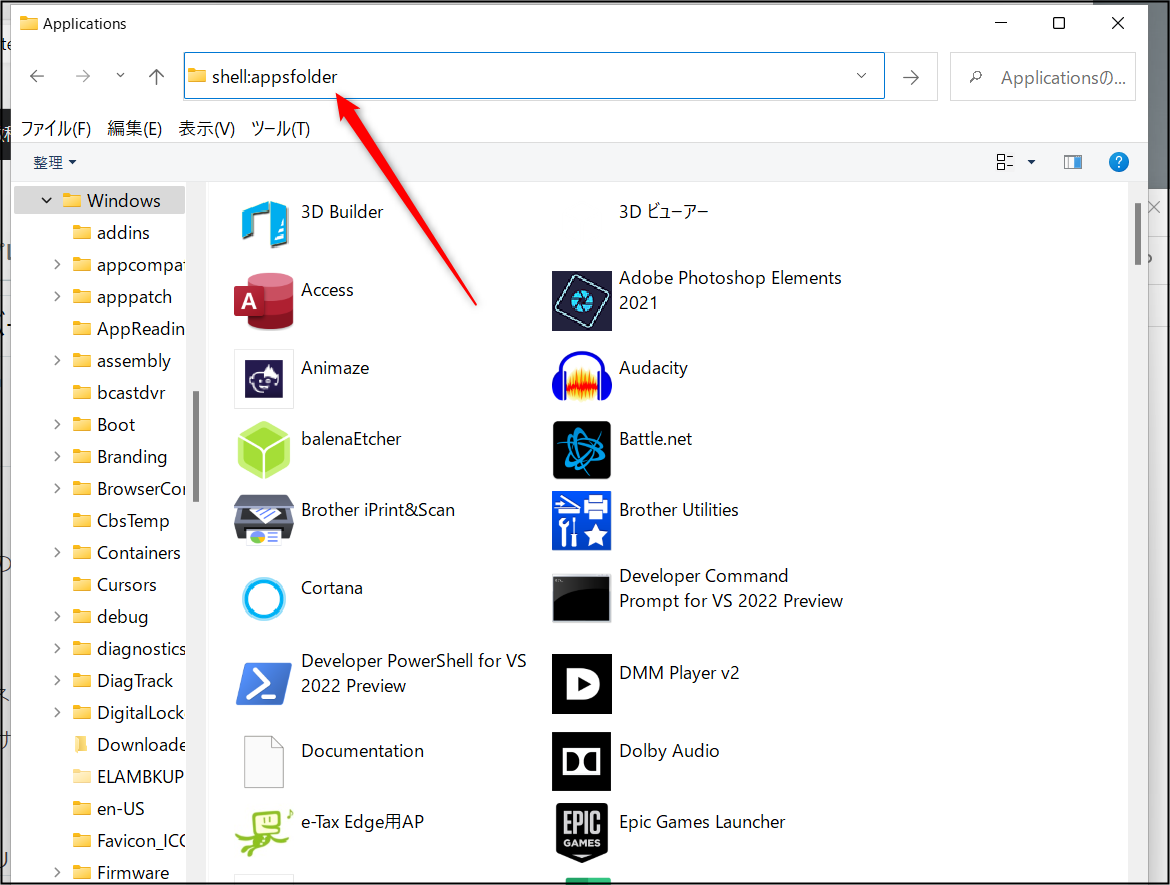Image resolution: width=1170 pixels, height=885 pixels.
Task: Open the address bar history dropdown
Action: click(x=861, y=75)
